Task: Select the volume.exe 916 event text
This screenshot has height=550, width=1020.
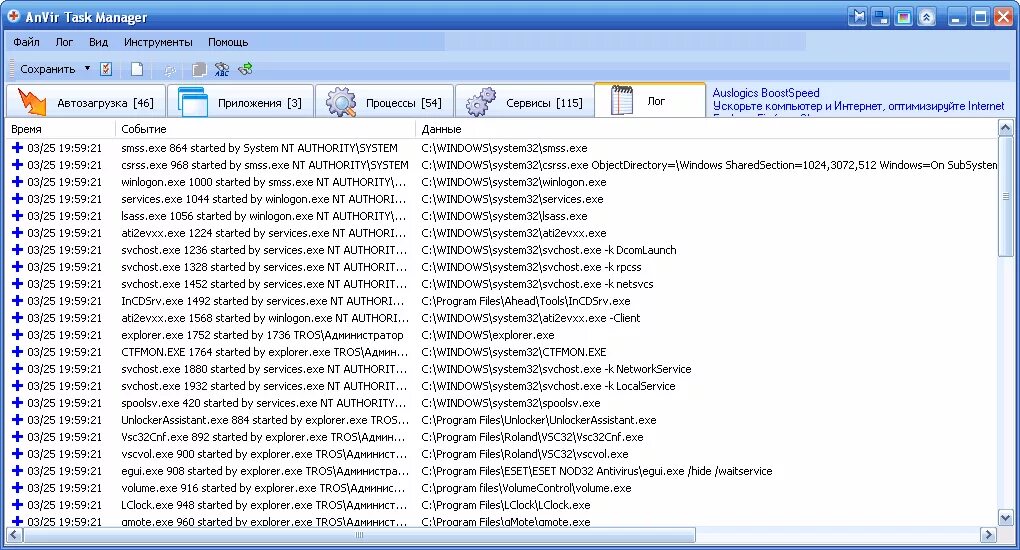Action: pyautogui.click(x=264, y=488)
